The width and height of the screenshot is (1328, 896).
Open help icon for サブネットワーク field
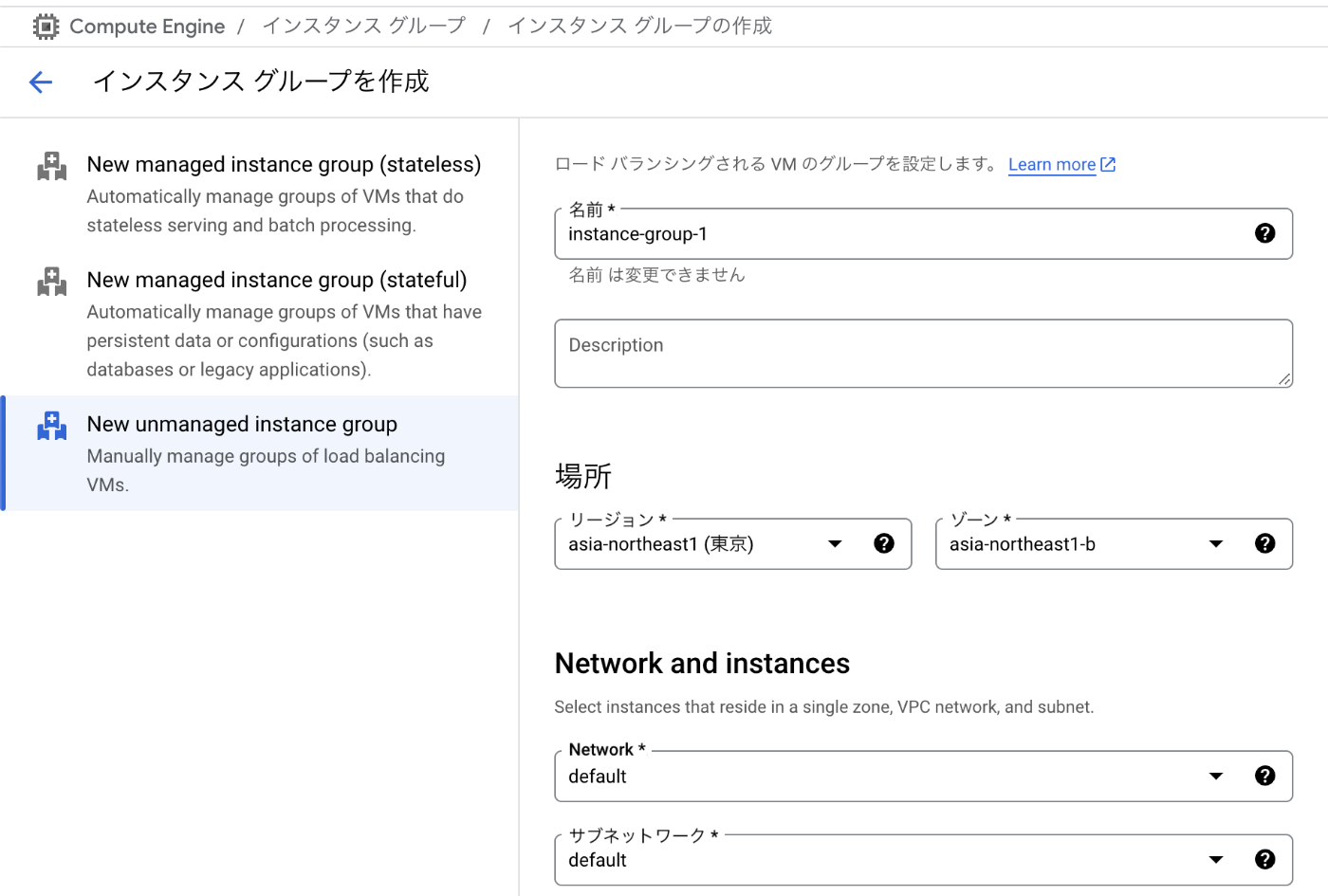[x=1264, y=859]
